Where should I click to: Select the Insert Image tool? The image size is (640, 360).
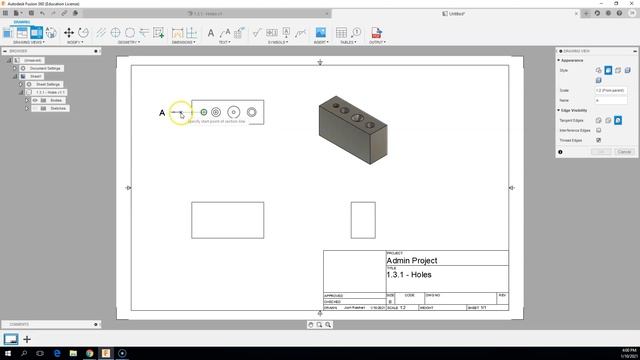pyautogui.click(x=321, y=33)
